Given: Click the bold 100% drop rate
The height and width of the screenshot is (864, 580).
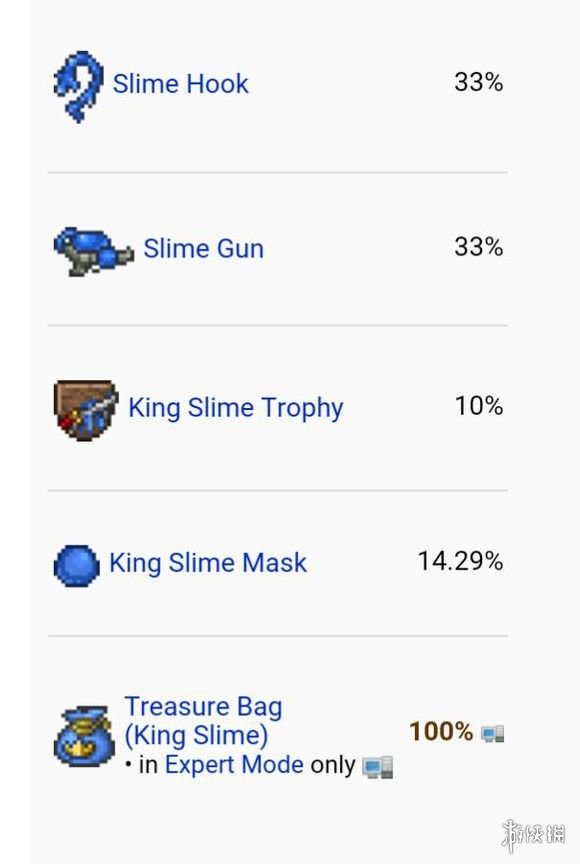Looking at the screenshot, I should [x=441, y=732].
